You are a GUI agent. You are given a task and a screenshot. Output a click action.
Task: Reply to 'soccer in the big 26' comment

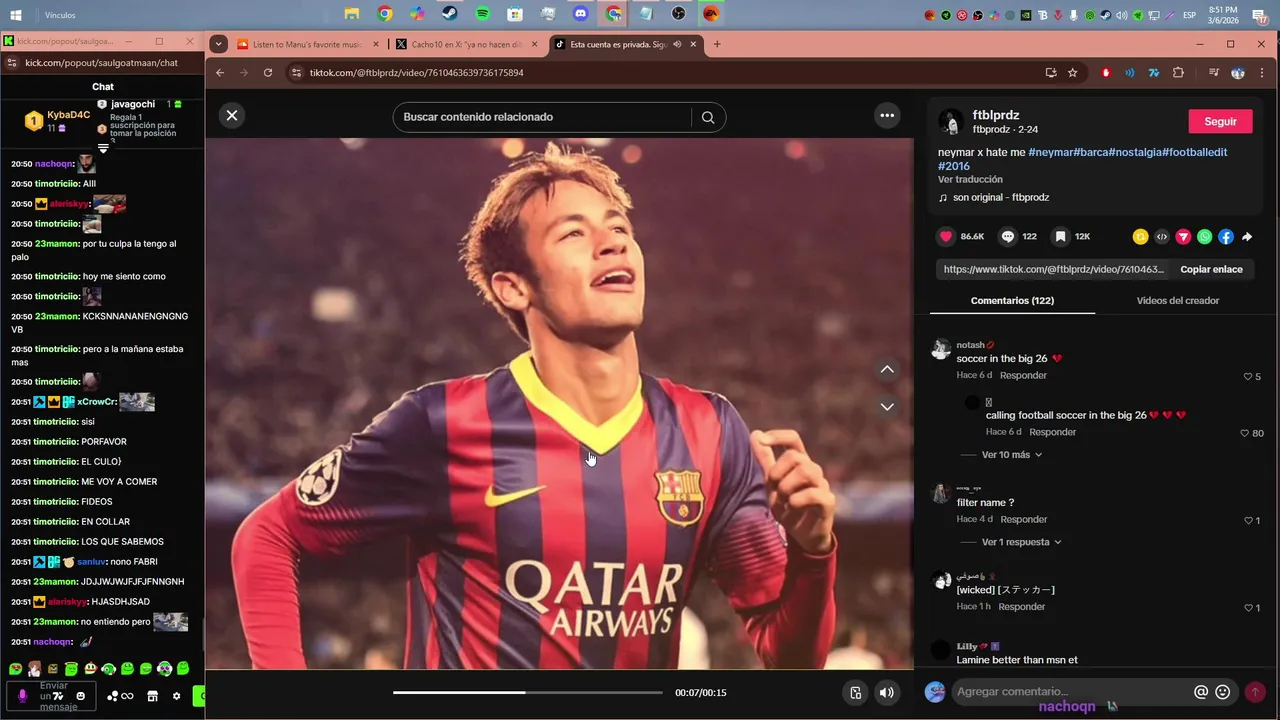click(x=1023, y=375)
